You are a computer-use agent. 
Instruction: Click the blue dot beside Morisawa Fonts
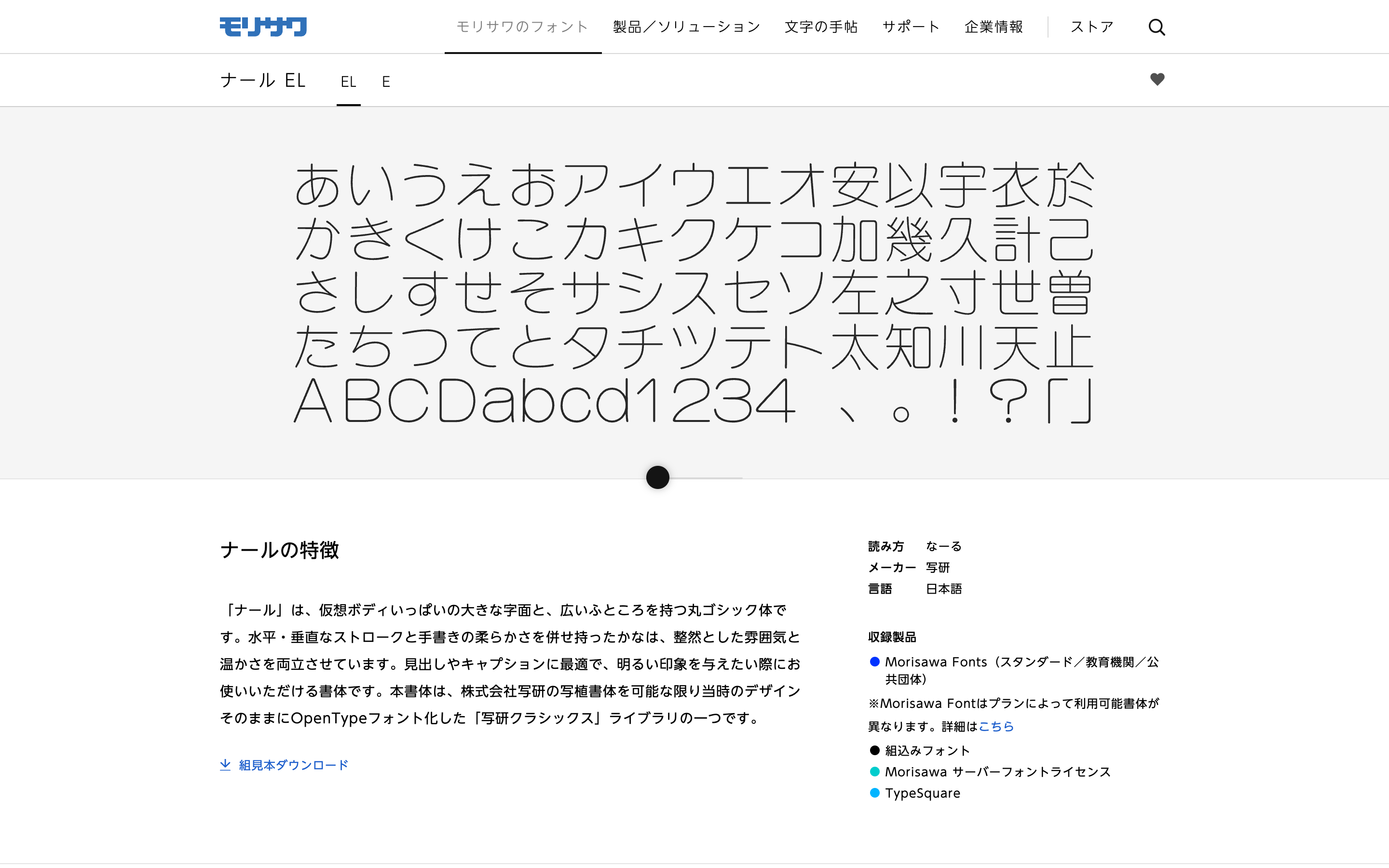click(x=875, y=662)
